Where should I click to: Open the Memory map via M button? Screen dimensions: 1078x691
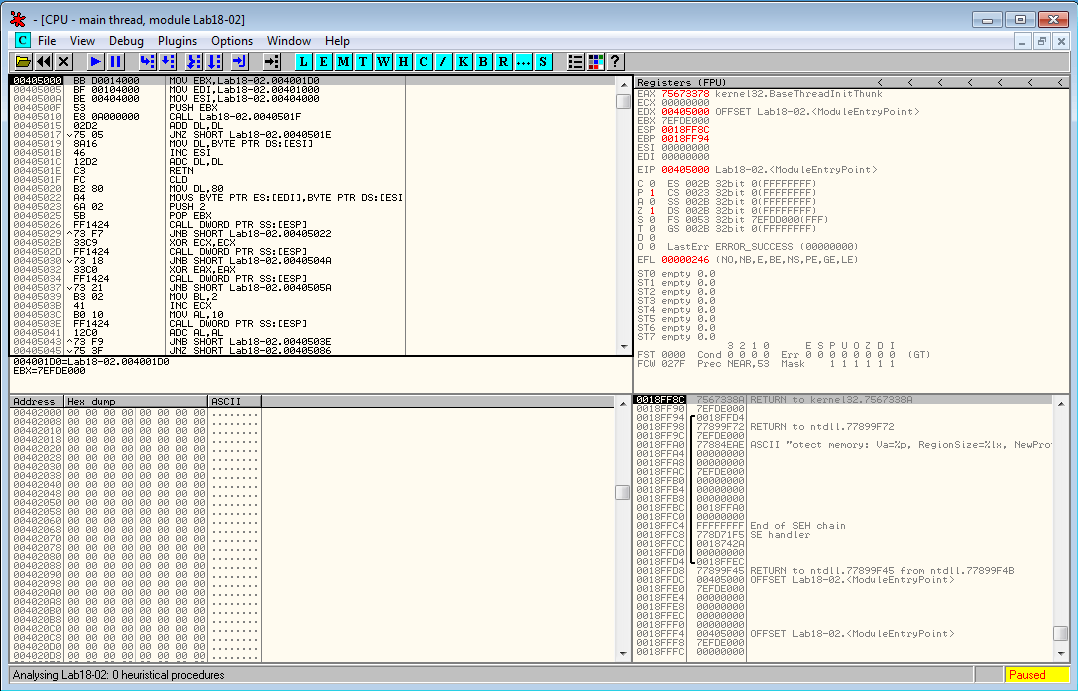pos(343,62)
